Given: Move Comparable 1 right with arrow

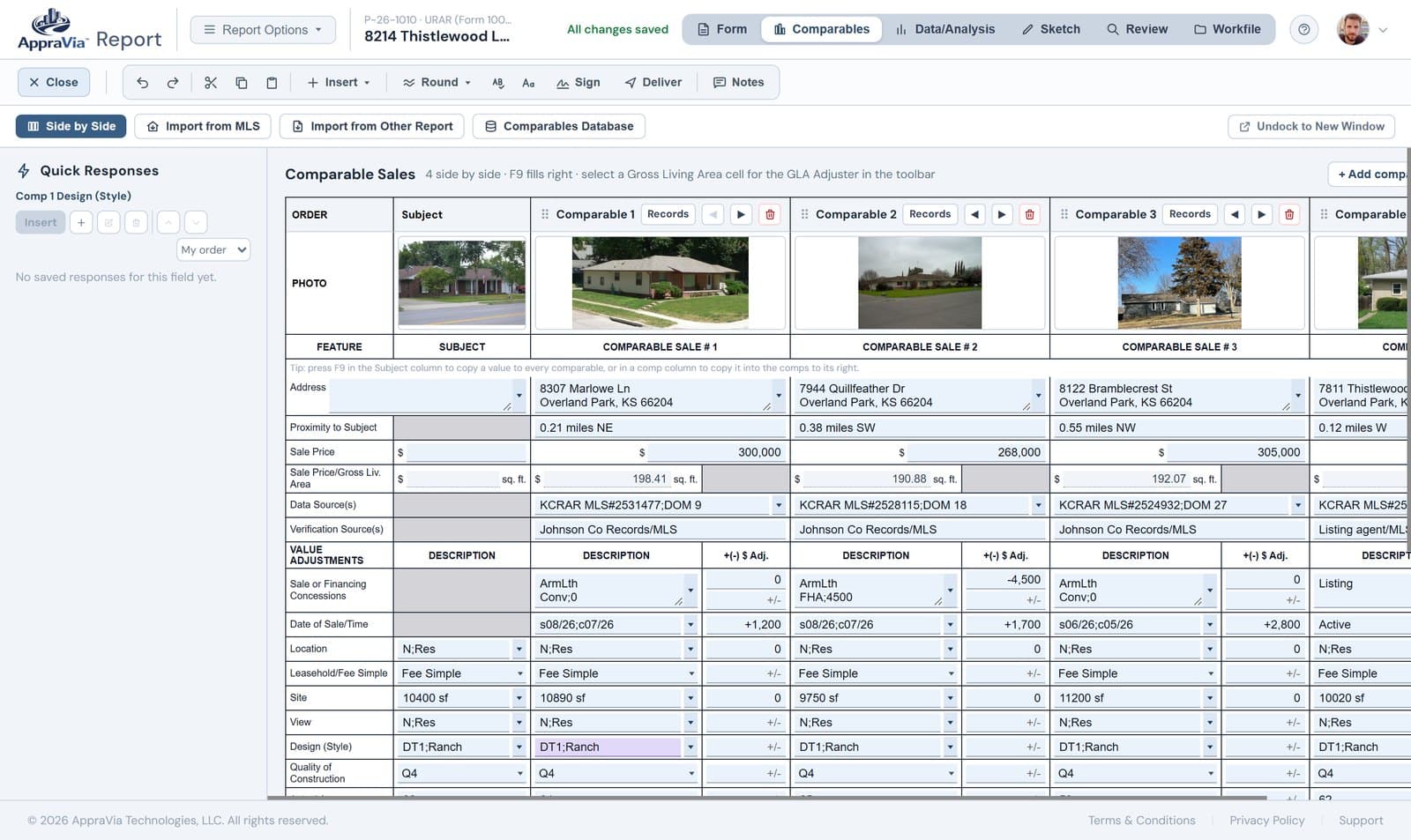Looking at the screenshot, I should 742,214.
